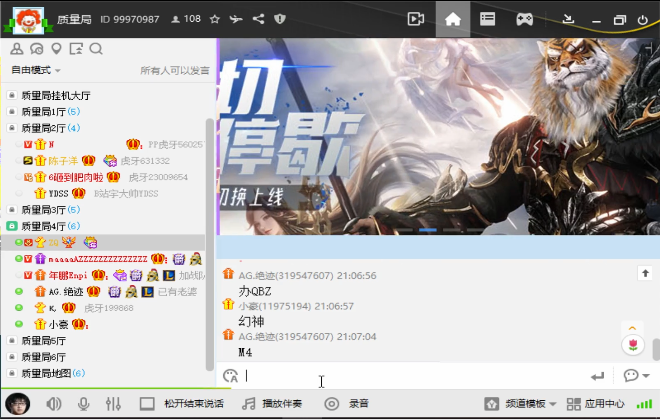Image resolution: width=660 pixels, height=420 pixels.
Task: Open the 自由模式 mode dropdown
Action: click(36, 70)
